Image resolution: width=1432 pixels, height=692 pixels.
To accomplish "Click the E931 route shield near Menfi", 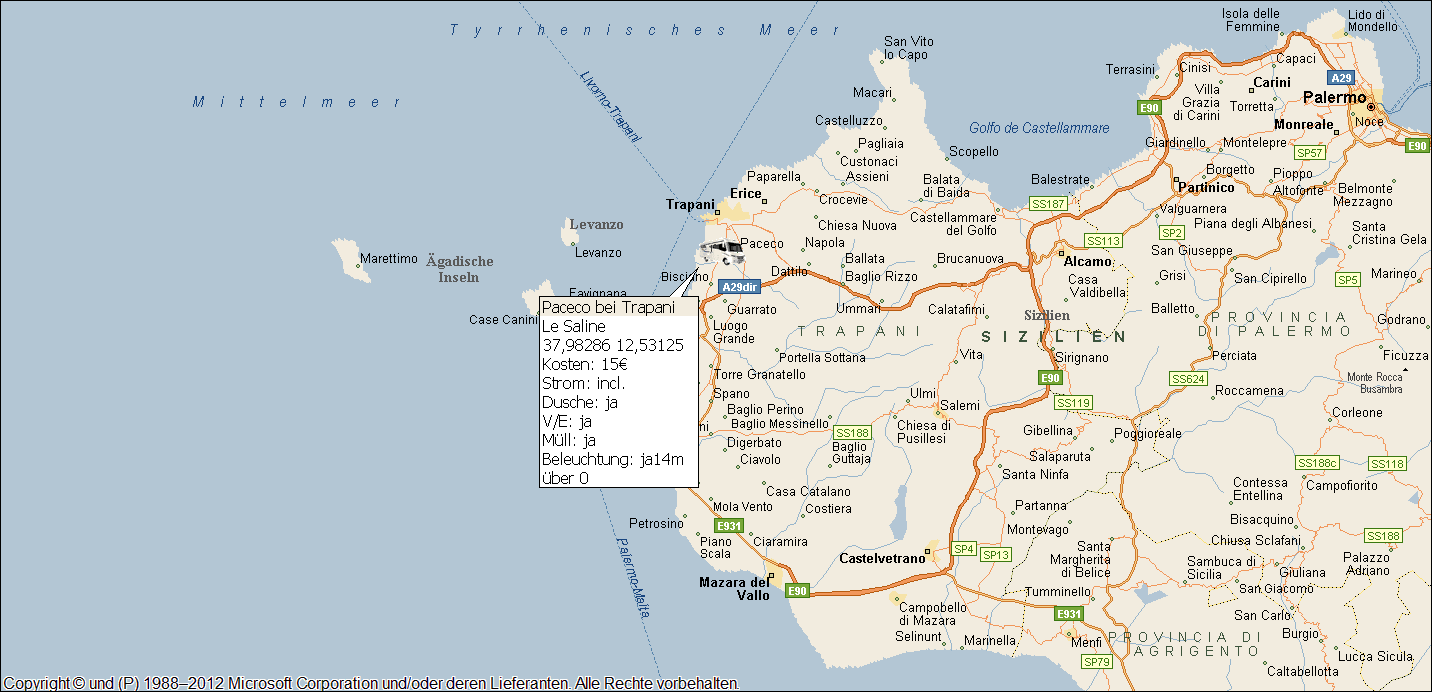I will point(1068,614).
